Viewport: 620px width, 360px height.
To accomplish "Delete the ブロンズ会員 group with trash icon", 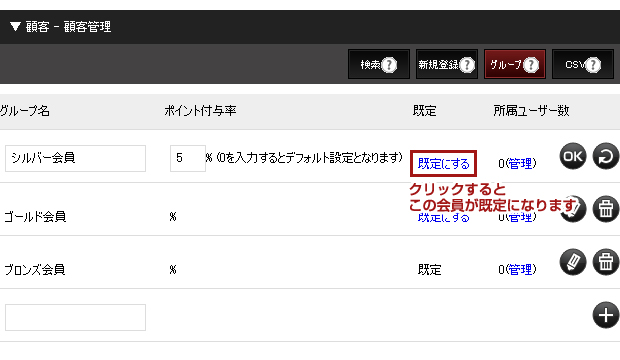I will pyautogui.click(x=606, y=262).
